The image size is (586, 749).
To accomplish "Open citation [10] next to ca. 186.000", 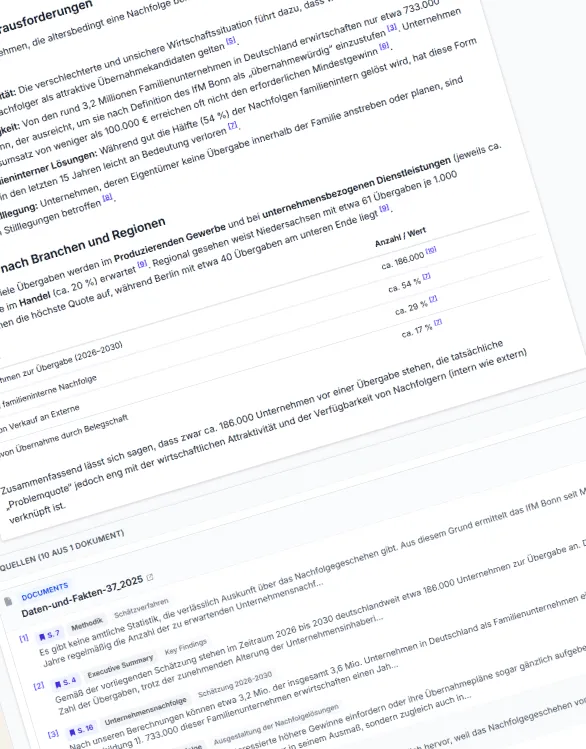I will [x=431, y=250].
